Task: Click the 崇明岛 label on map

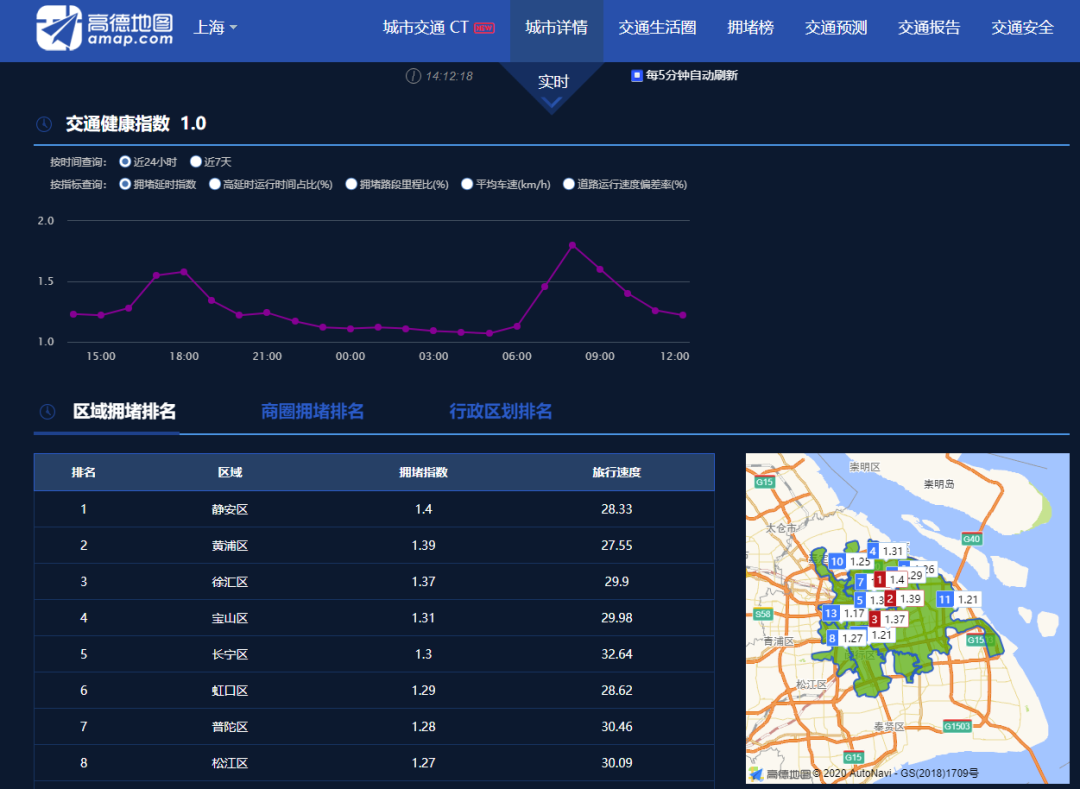Action: tap(939, 485)
